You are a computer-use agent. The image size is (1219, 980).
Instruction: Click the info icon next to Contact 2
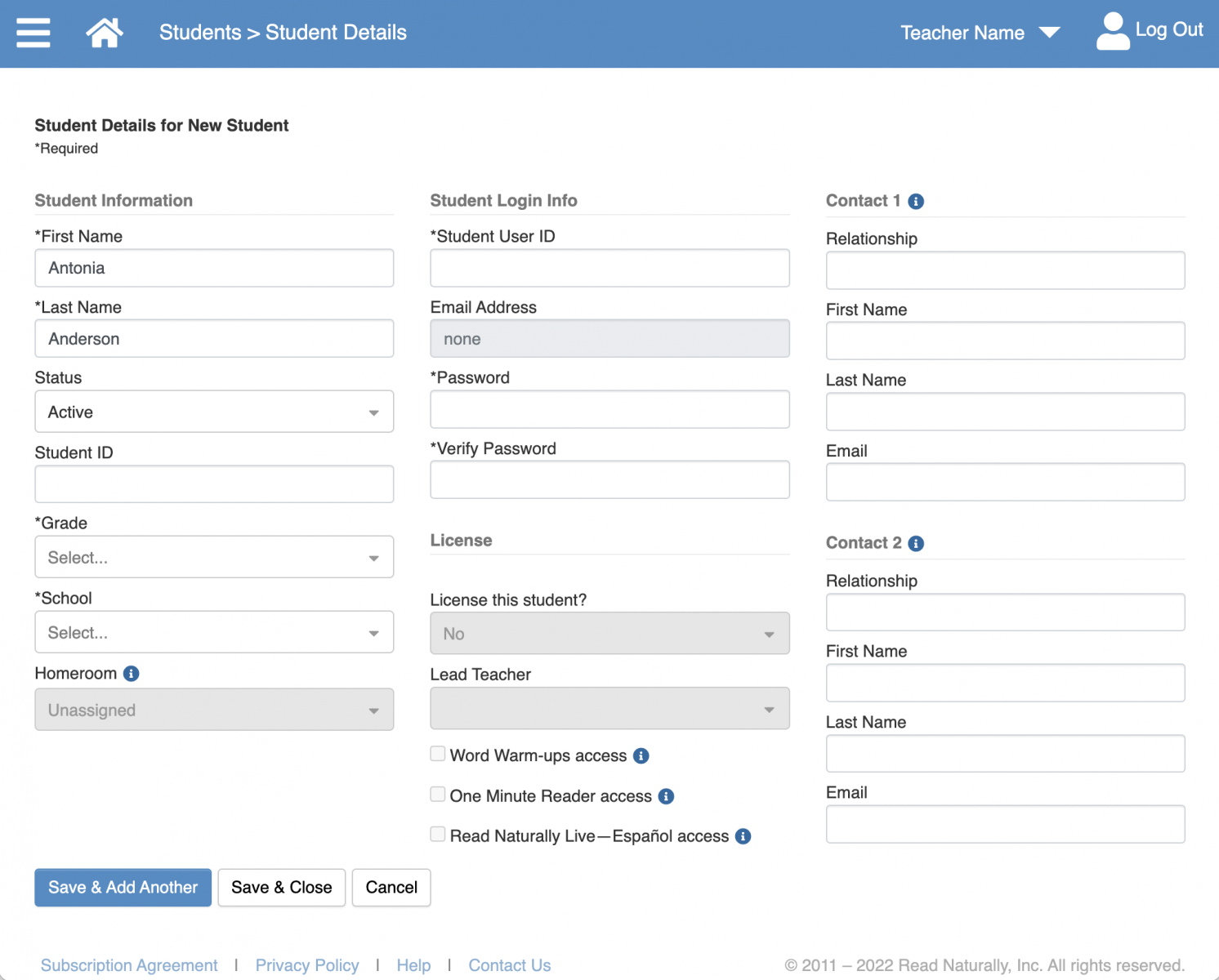pyautogui.click(x=916, y=542)
